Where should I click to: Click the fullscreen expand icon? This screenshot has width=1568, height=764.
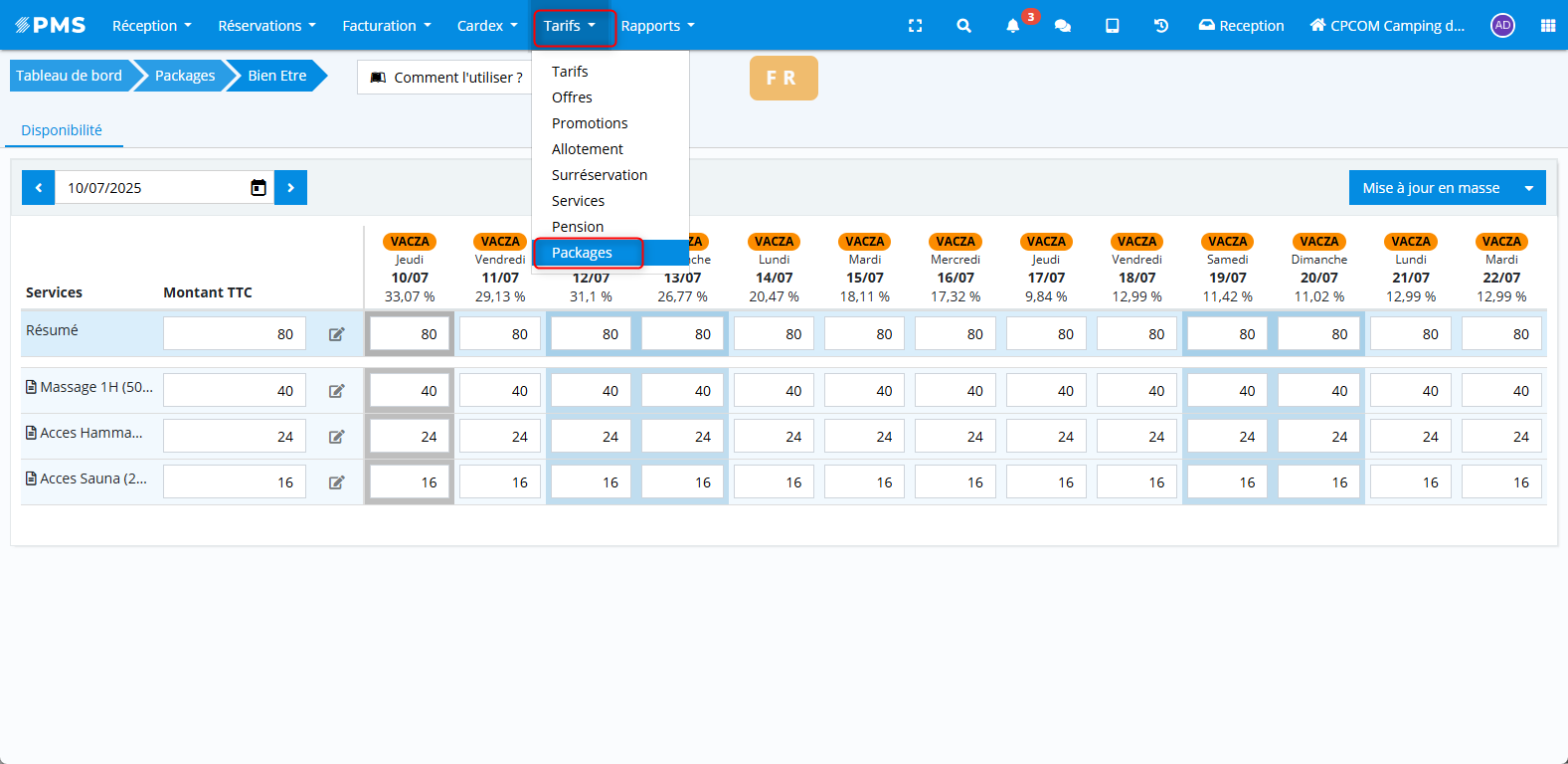pyautogui.click(x=915, y=26)
